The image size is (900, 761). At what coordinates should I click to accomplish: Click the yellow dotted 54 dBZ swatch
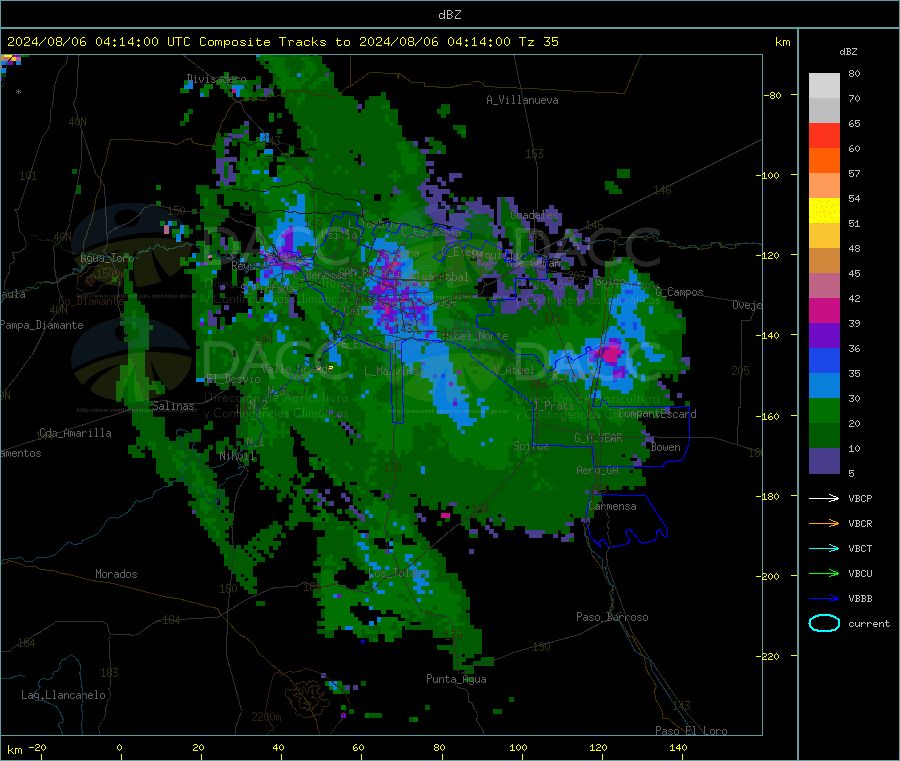point(824,210)
